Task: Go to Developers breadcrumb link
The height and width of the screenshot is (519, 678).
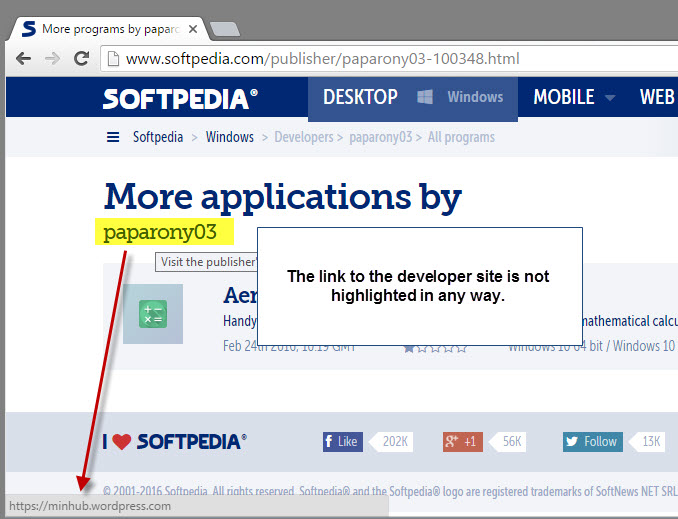Action: coord(304,137)
